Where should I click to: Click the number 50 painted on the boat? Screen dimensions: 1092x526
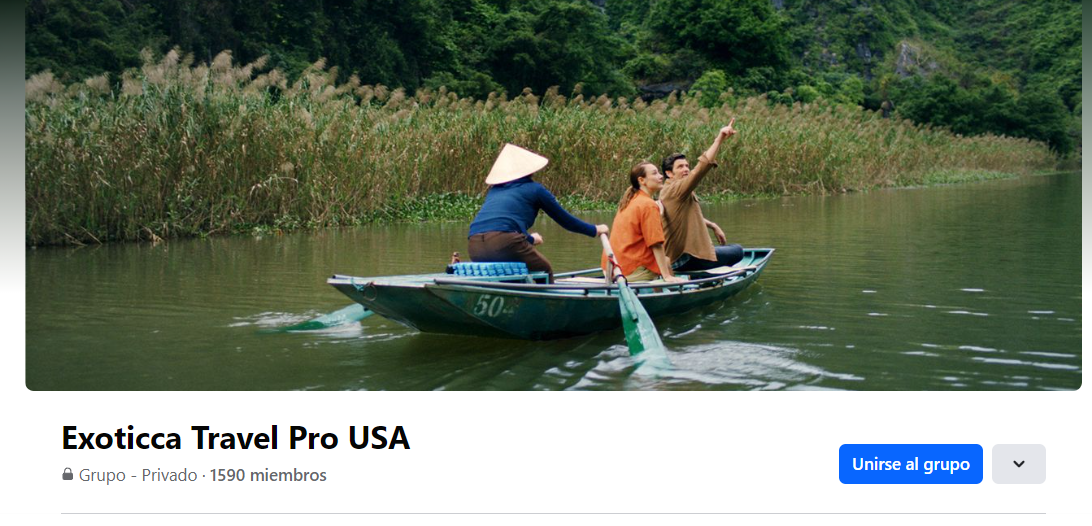490,305
